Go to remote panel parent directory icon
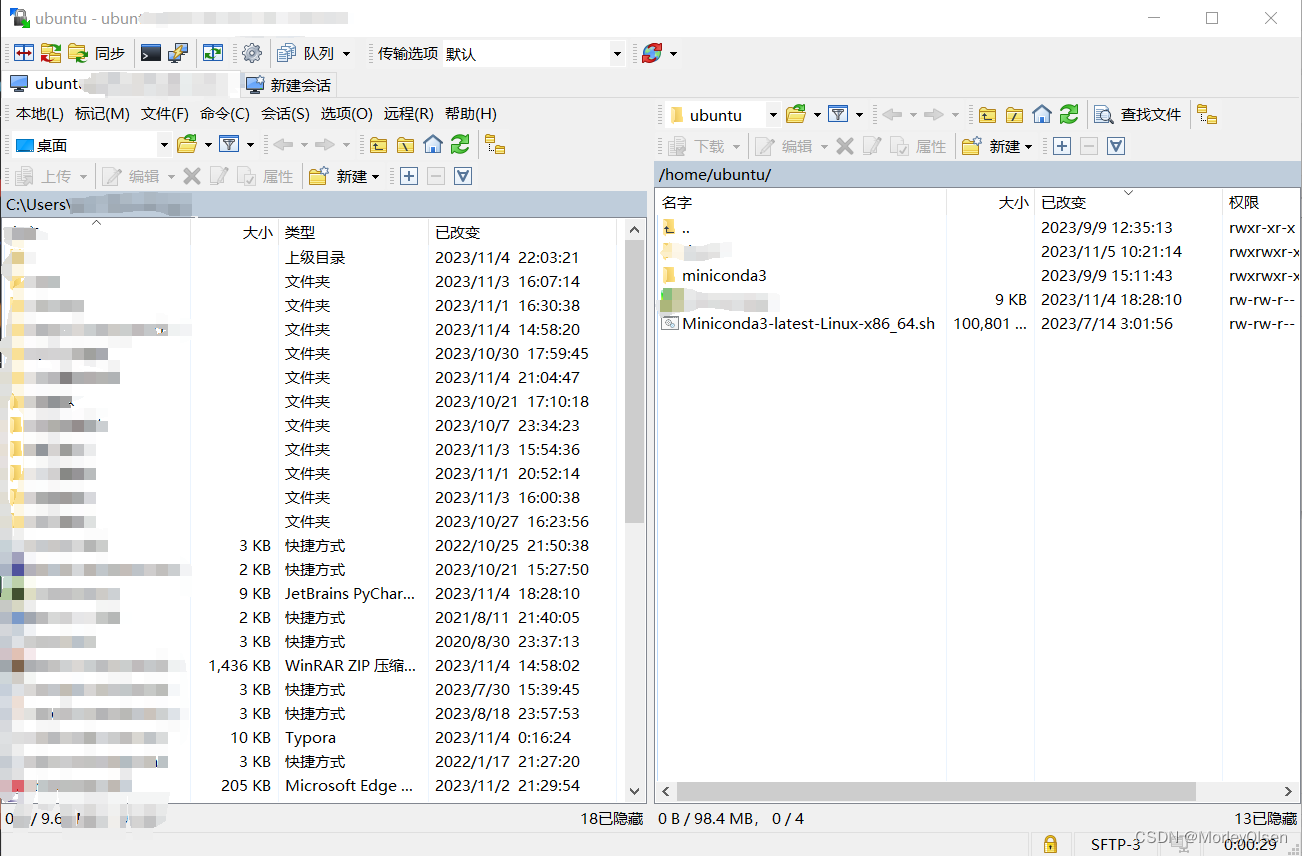1302x856 pixels. click(x=987, y=115)
